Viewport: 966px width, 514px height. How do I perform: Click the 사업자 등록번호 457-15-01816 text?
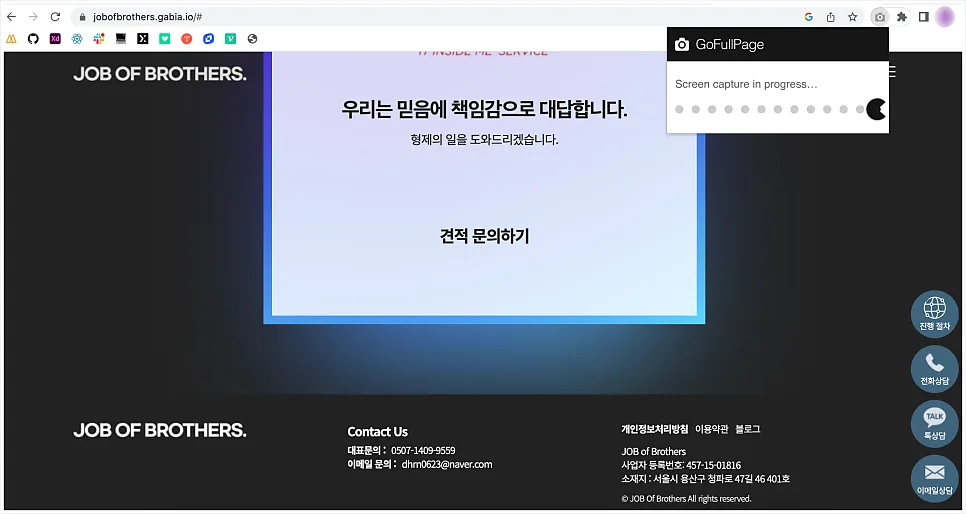click(x=681, y=465)
